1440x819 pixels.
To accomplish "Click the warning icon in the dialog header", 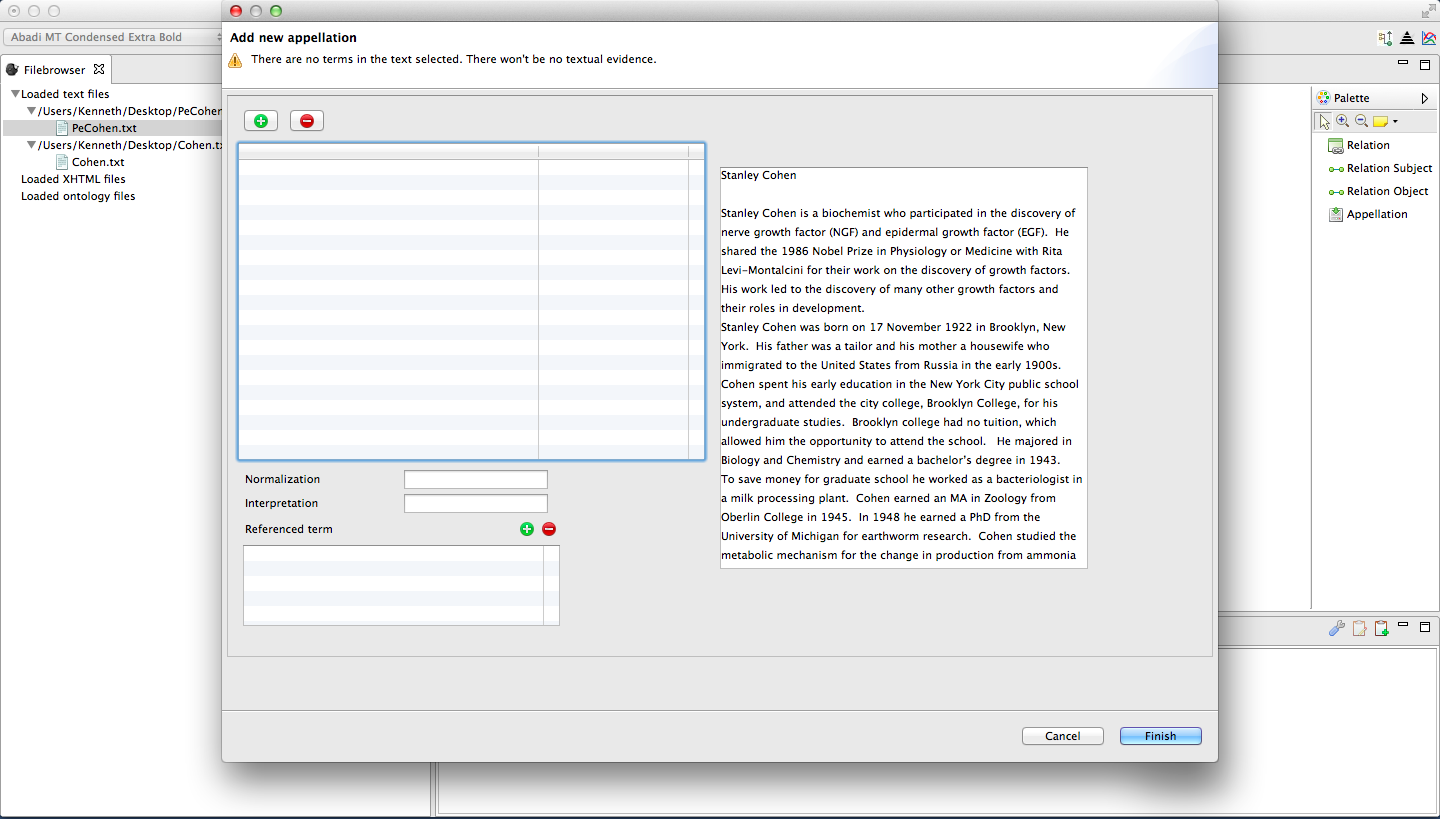I will tap(235, 60).
